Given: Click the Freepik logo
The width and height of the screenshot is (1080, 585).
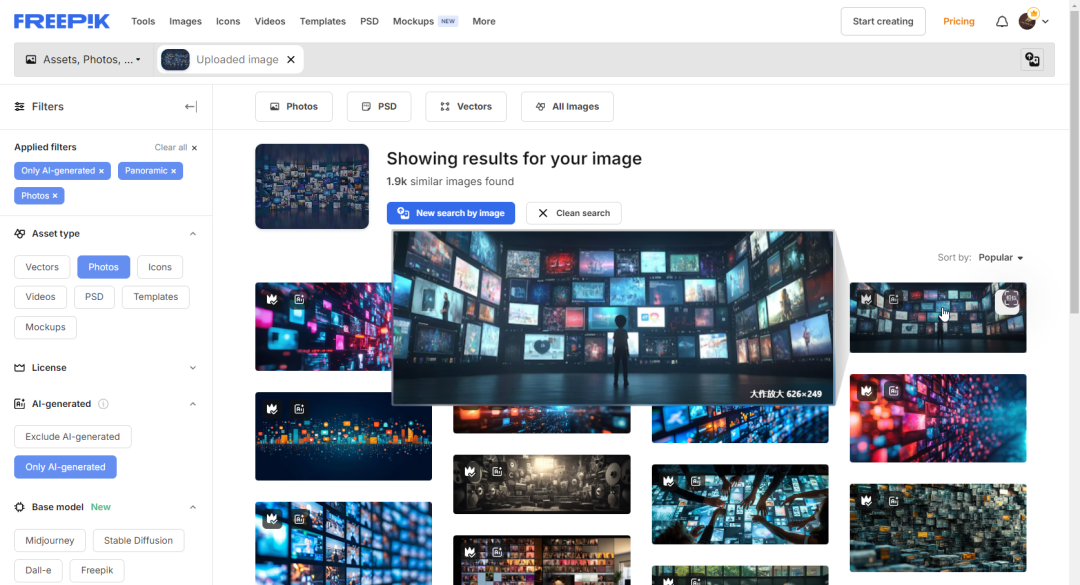Looking at the screenshot, I should click(x=61, y=21).
